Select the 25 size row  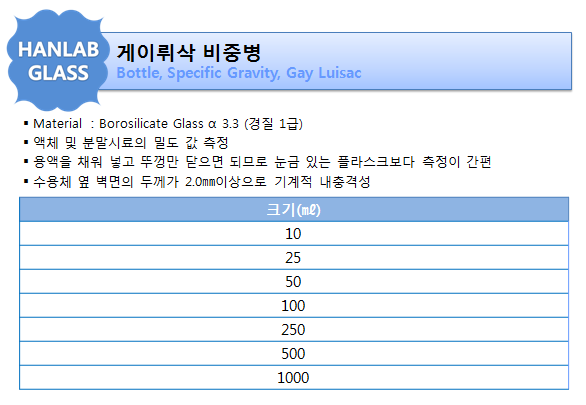click(294, 258)
